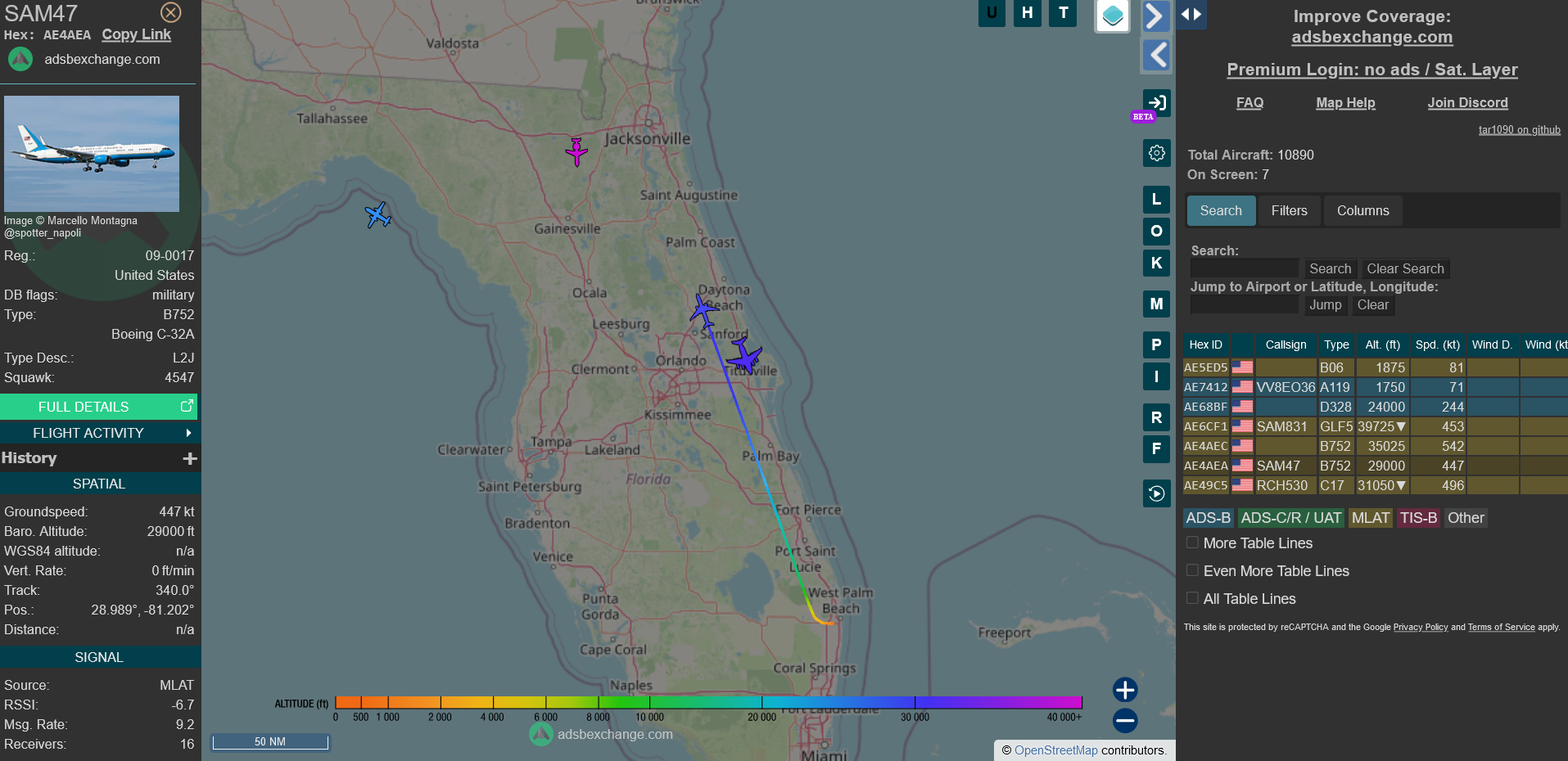Screen dimensions: 1568x761
Task: Select the magenta aircraft near Jacksonville
Action: coord(576,151)
